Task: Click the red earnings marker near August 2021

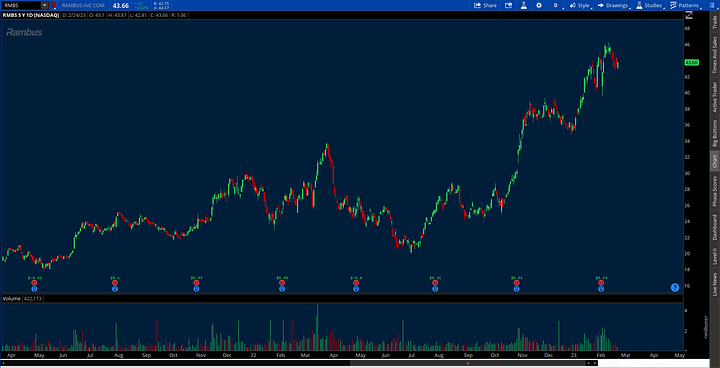Action: pyautogui.click(x=115, y=283)
